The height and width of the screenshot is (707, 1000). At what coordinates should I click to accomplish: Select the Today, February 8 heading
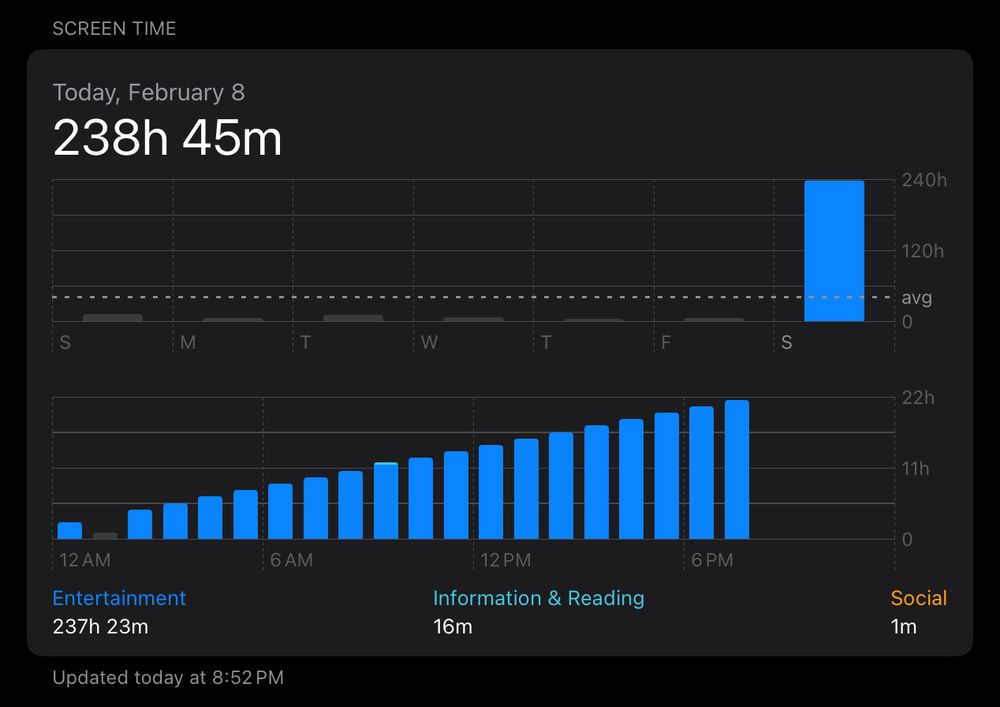point(148,92)
